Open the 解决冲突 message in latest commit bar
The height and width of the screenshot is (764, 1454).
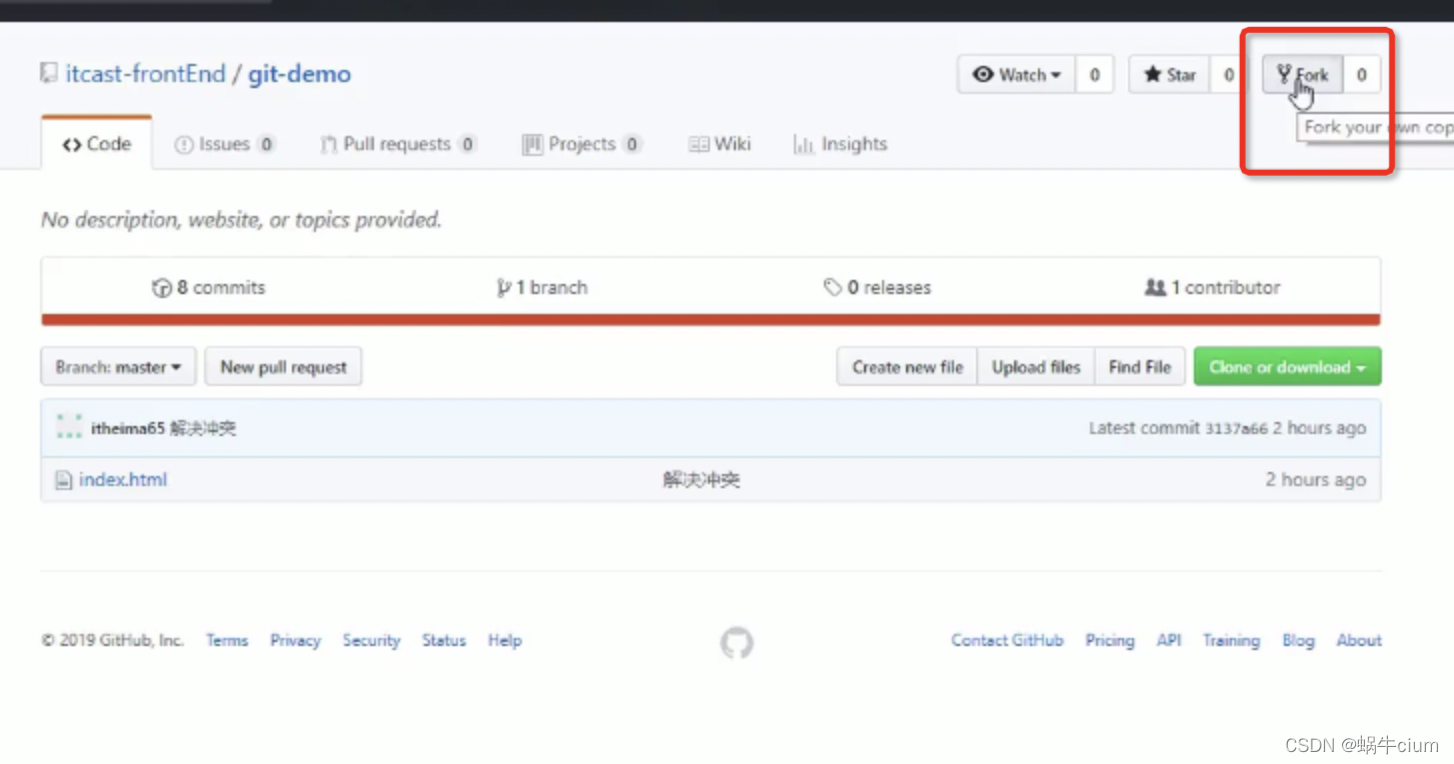203,428
